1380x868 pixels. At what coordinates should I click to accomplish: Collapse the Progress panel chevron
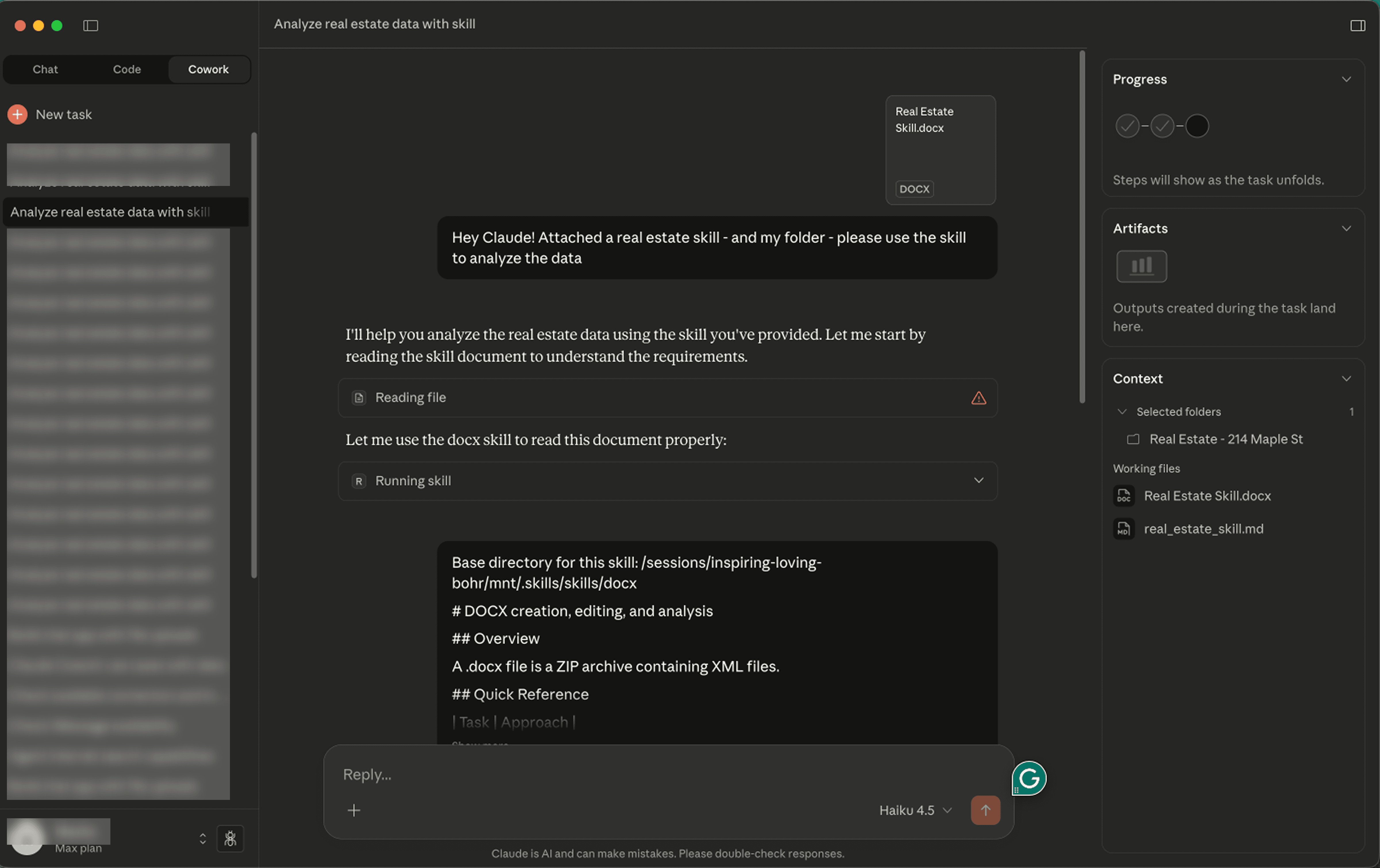tap(1346, 79)
